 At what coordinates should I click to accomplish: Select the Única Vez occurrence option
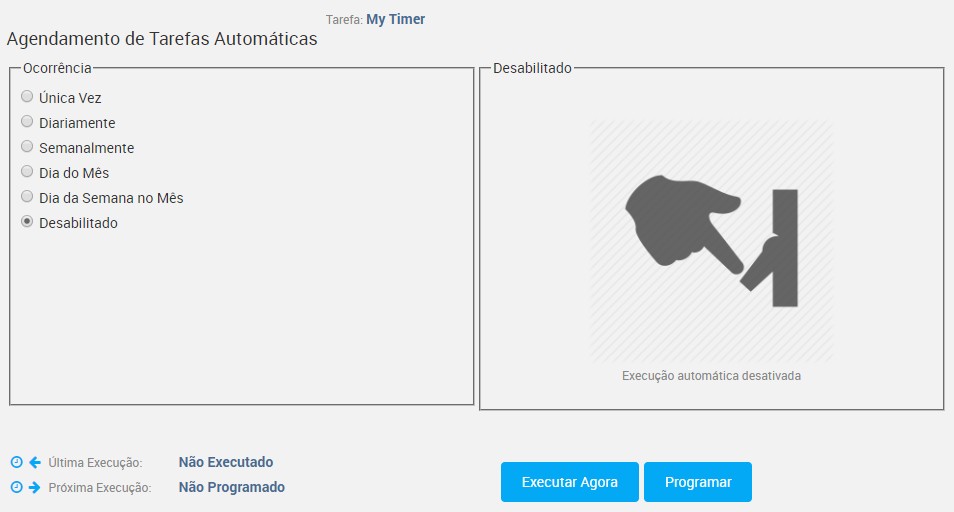click(27, 97)
